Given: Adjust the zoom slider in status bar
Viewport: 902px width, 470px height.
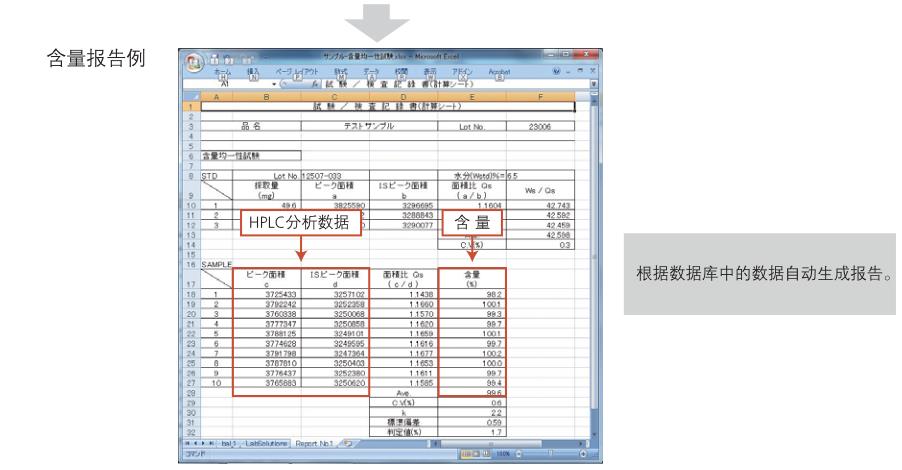Looking at the screenshot, I should (x=551, y=454).
